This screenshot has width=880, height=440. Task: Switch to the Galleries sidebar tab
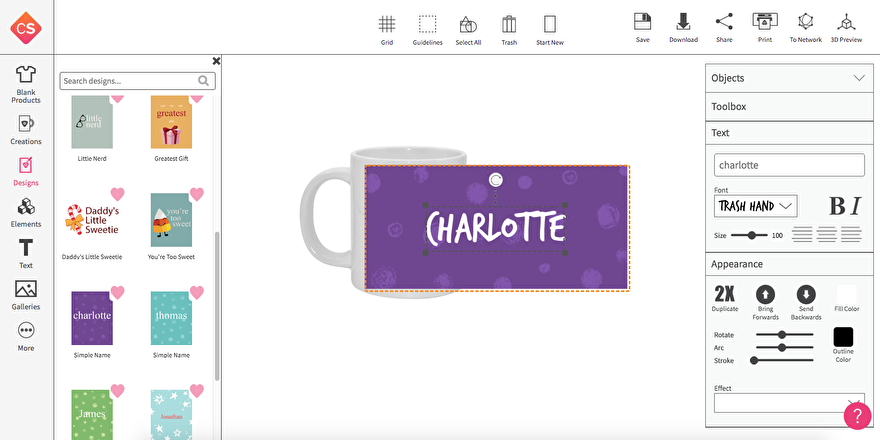pyautogui.click(x=26, y=294)
